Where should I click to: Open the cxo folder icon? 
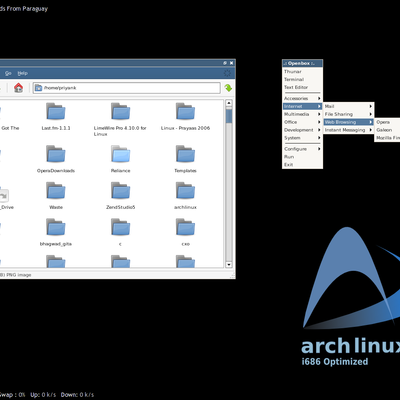pos(185,227)
